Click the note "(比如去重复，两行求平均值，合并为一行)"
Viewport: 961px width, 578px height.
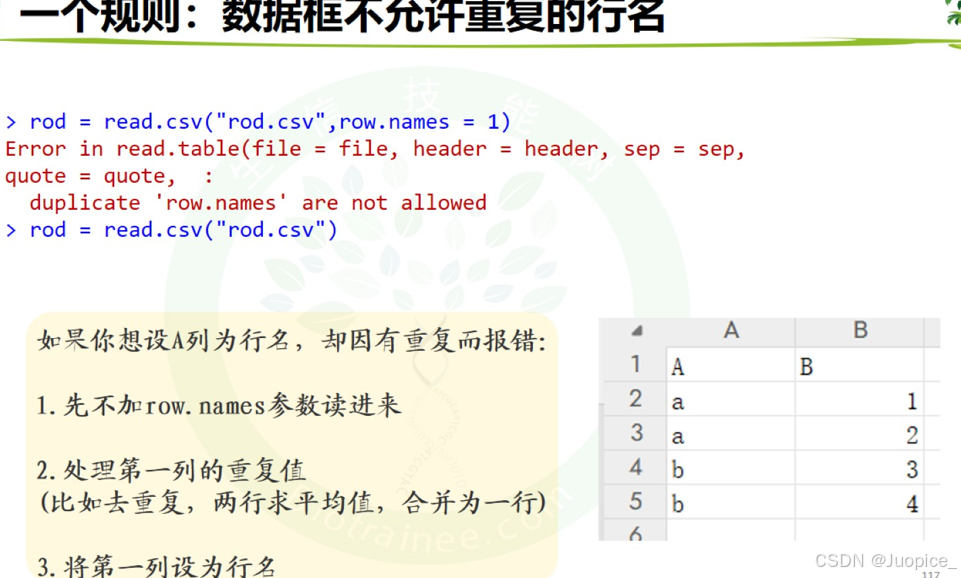pyautogui.click(x=292, y=503)
